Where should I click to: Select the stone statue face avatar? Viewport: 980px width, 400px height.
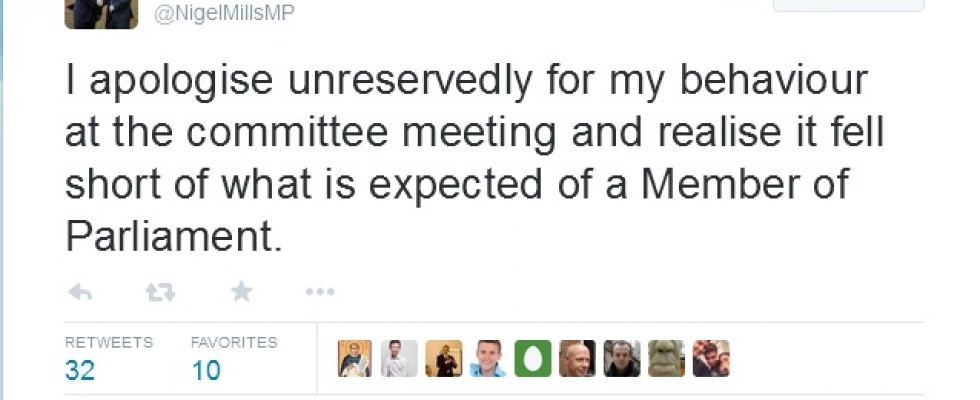[666, 358]
